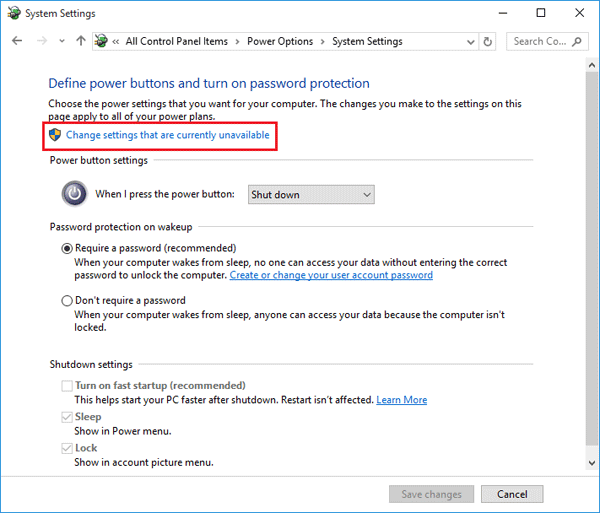Click the UAC shield icon
This screenshot has height=513, width=600.
click(x=56, y=134)
